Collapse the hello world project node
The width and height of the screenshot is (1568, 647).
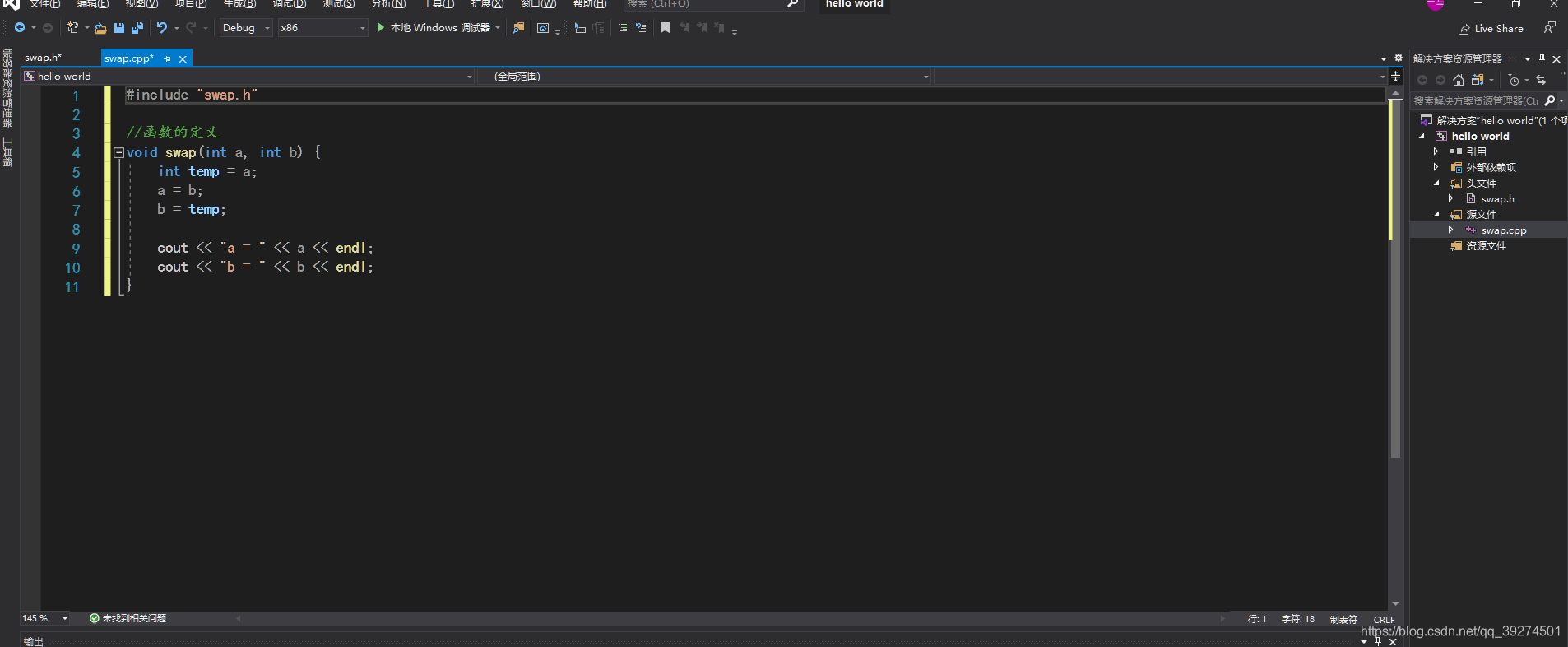pos(1422,136)
